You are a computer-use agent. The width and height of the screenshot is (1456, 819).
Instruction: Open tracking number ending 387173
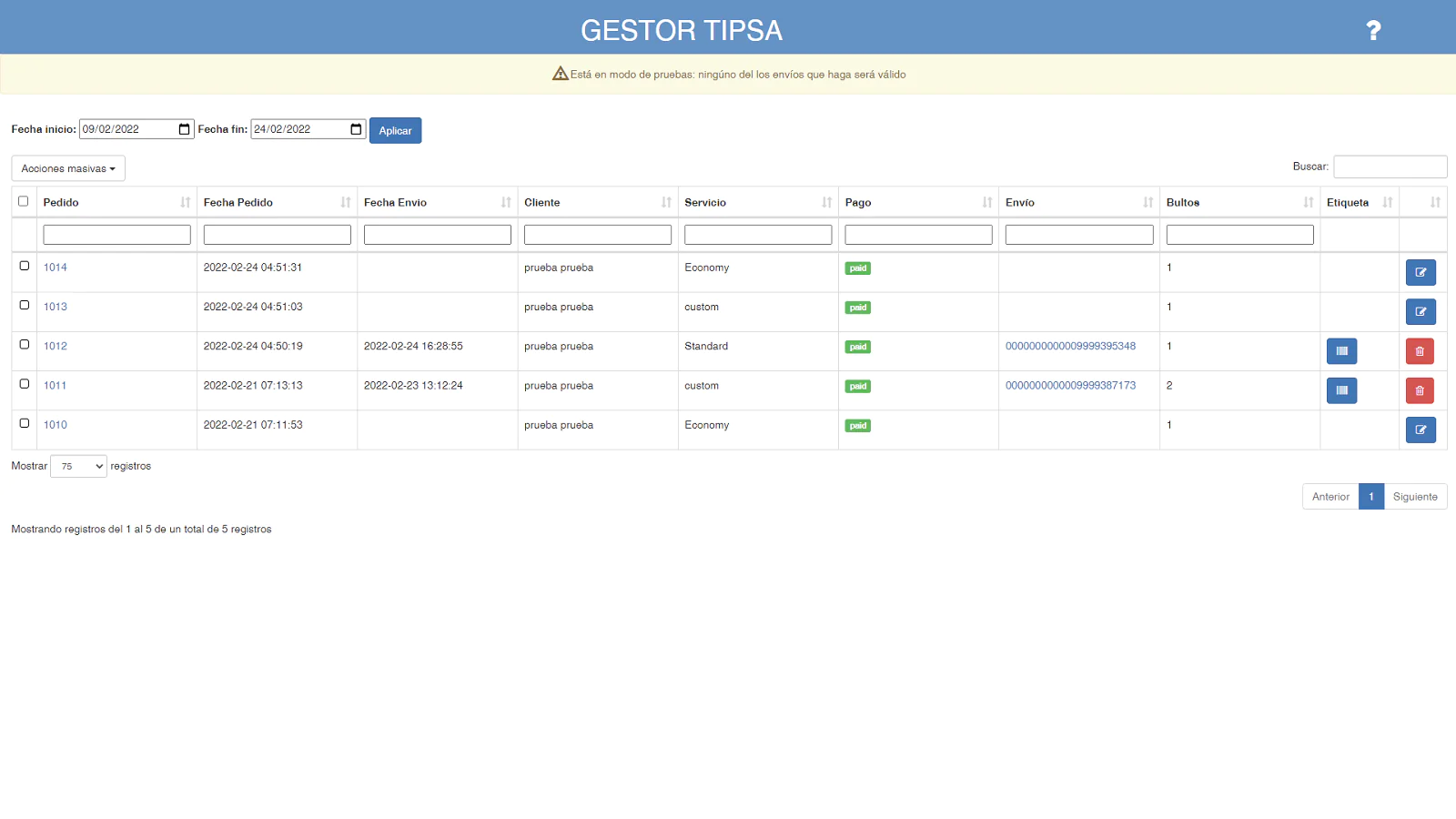point(1070,386)
